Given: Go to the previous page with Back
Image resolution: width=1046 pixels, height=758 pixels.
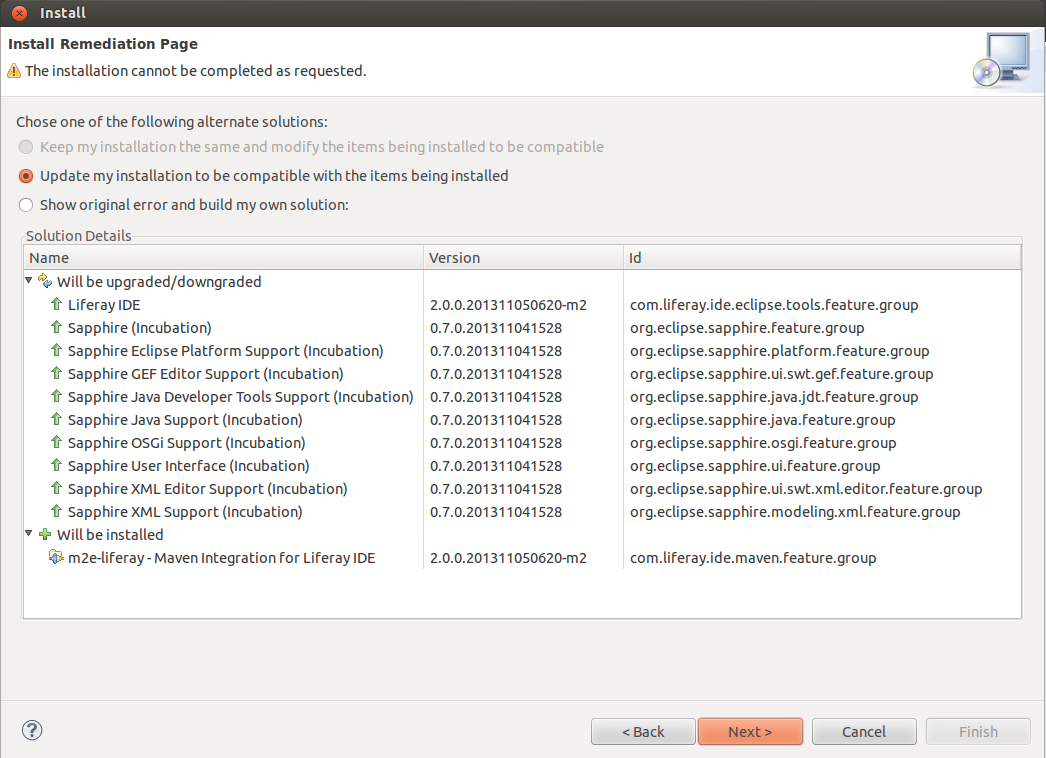Looking at the screenshot, I should point(643,732).
